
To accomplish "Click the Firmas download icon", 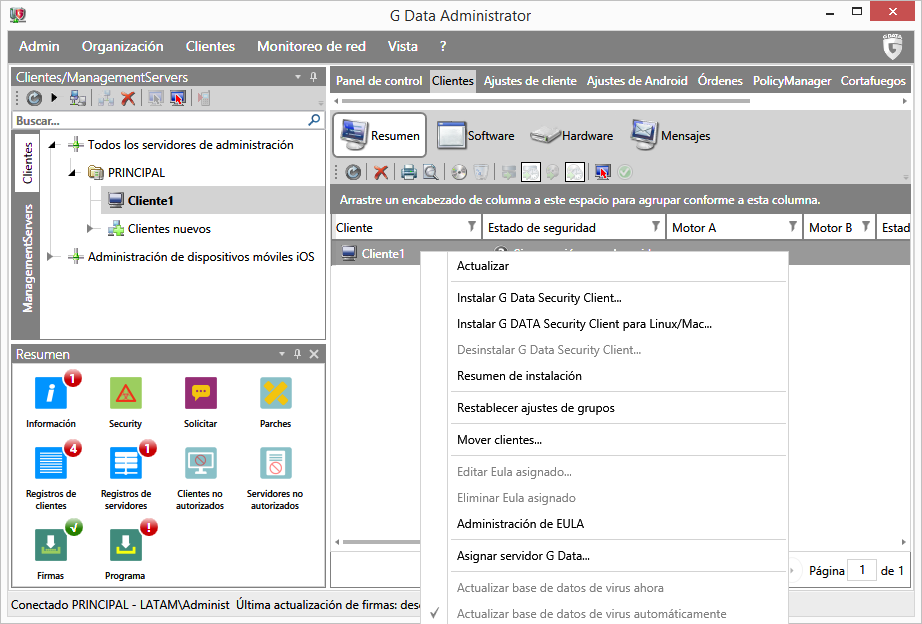I will pyautogui.click(x=50, y=546).
